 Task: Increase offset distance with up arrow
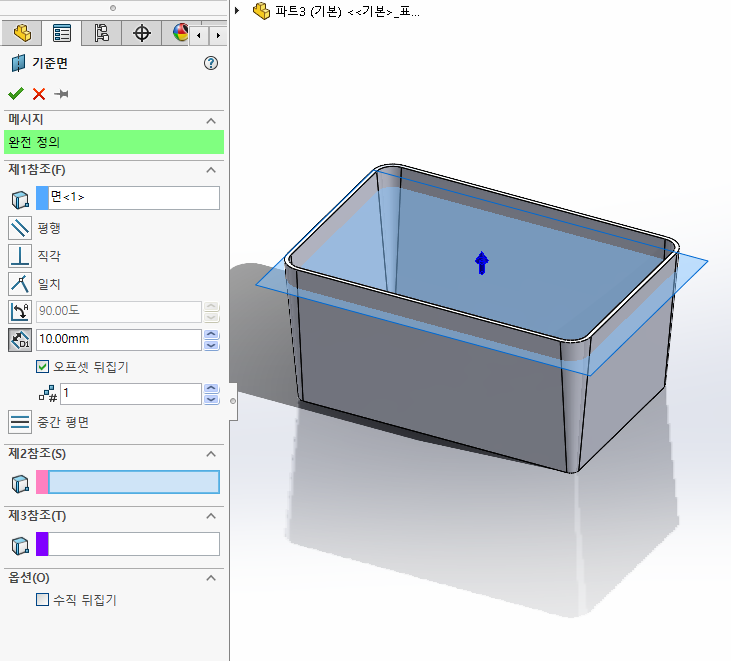click(x=212, y=334)
